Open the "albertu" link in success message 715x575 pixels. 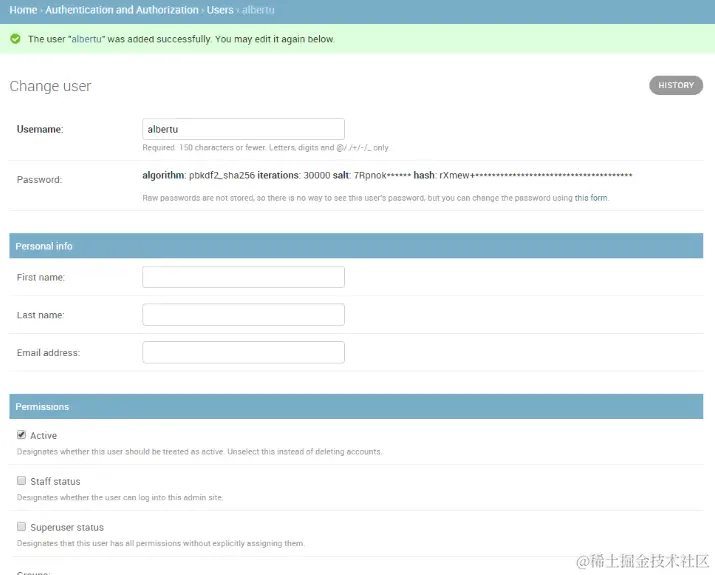coord(87,39)
